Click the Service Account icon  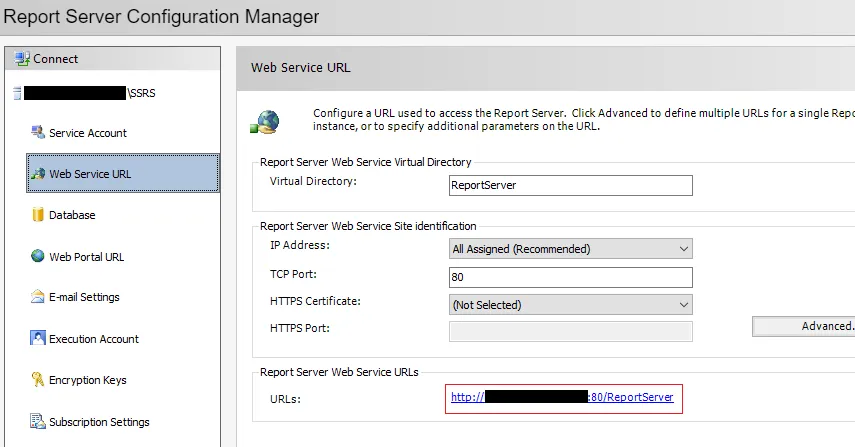(39, 133)
